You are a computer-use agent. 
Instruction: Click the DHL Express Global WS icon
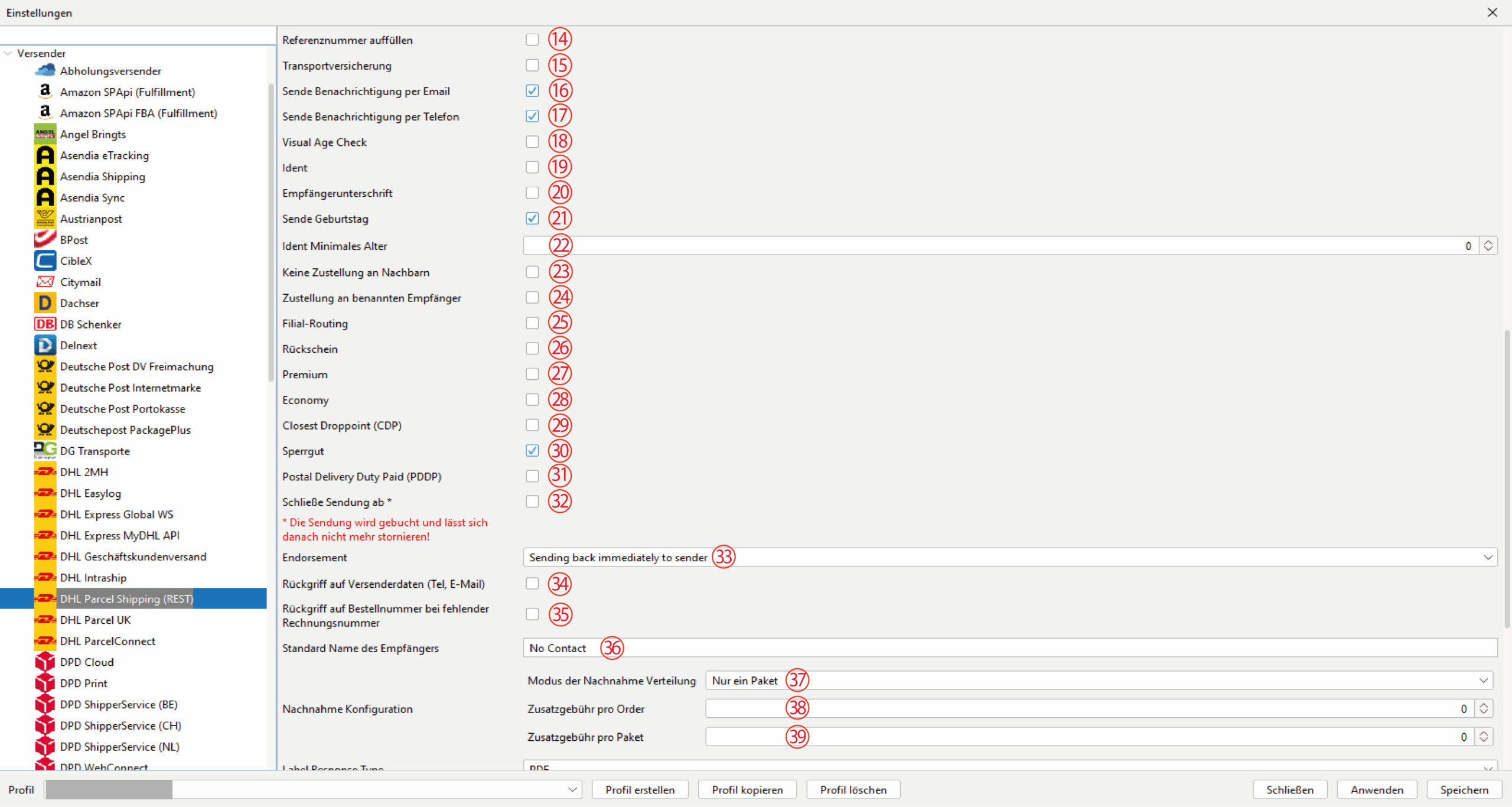click(x=45, y=514)
